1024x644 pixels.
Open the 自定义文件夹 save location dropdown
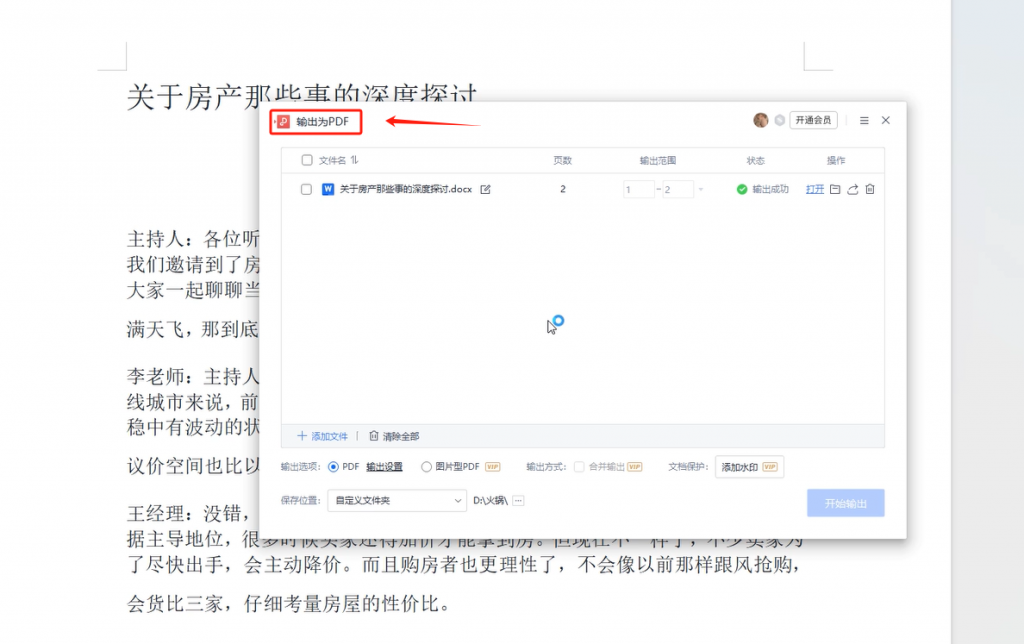pos(397,501)
